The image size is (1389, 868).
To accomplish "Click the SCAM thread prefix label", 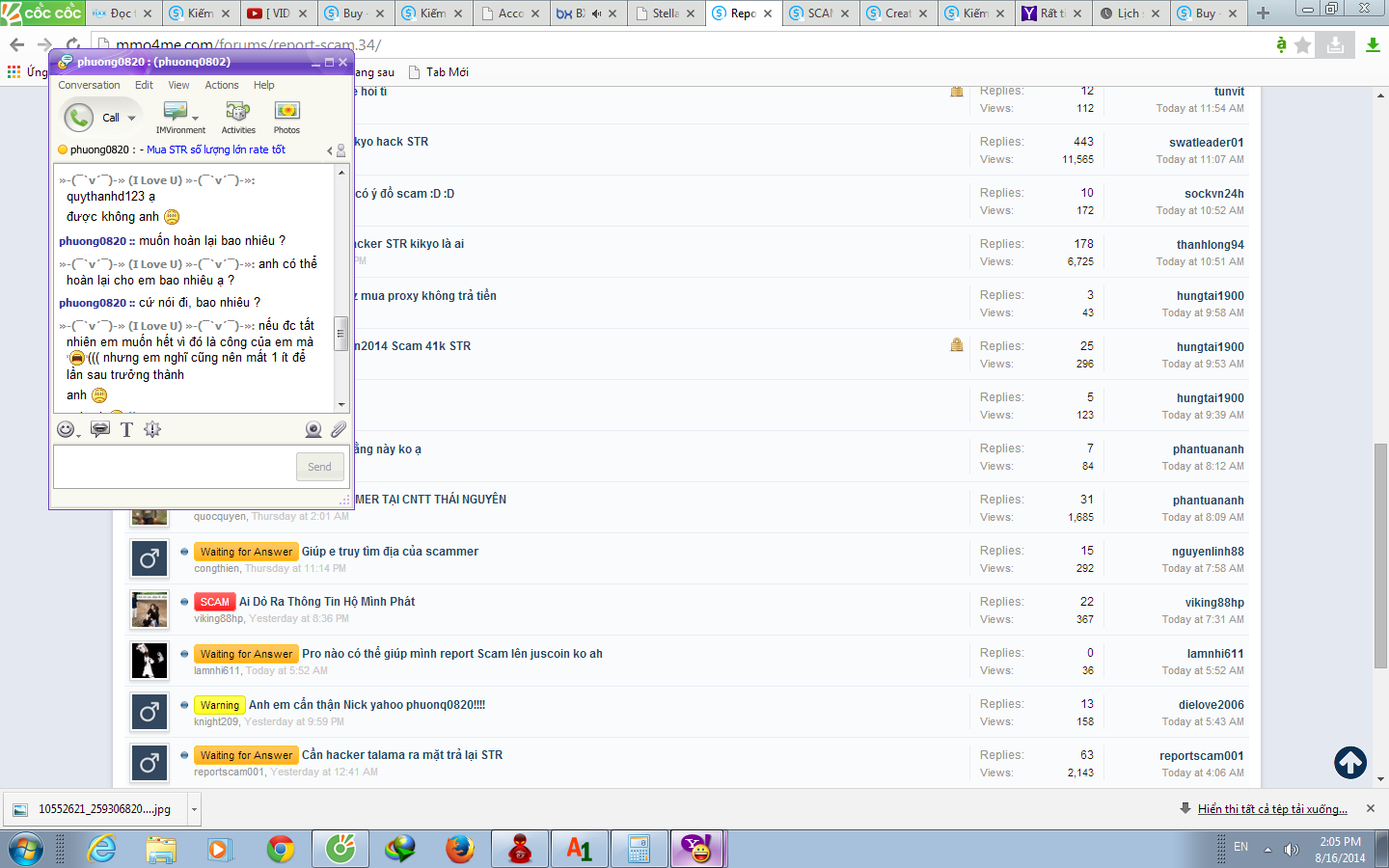I will click(214, 602).
